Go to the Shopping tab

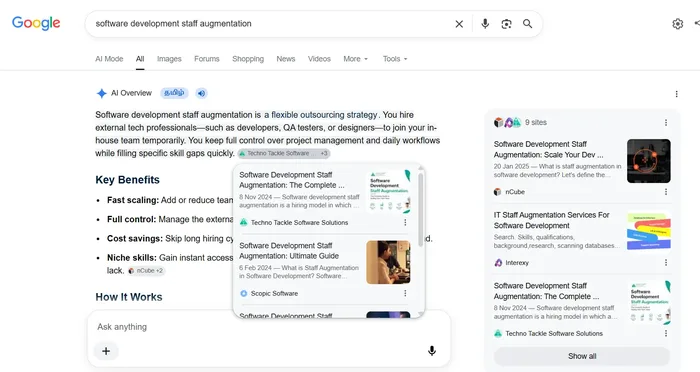pos(248,59)
